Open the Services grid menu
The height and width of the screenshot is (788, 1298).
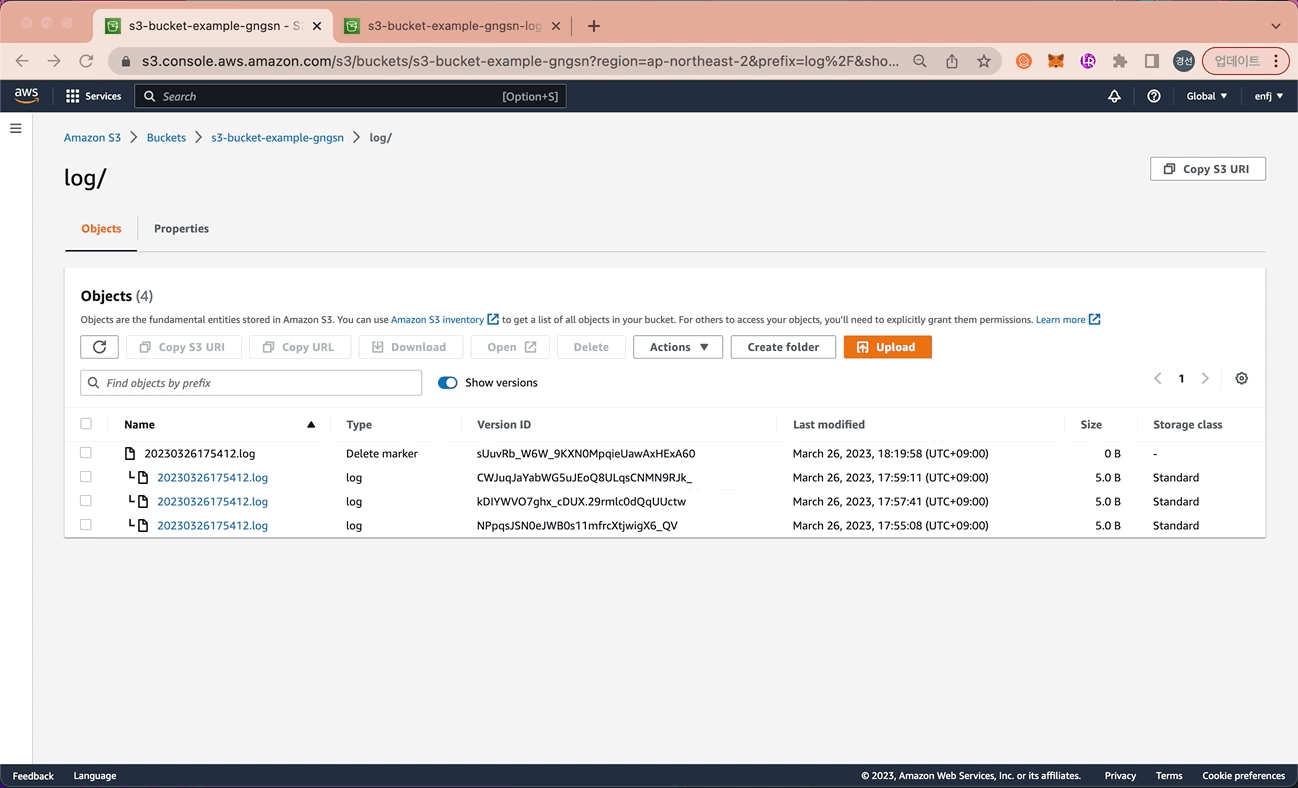coord(93,96)
